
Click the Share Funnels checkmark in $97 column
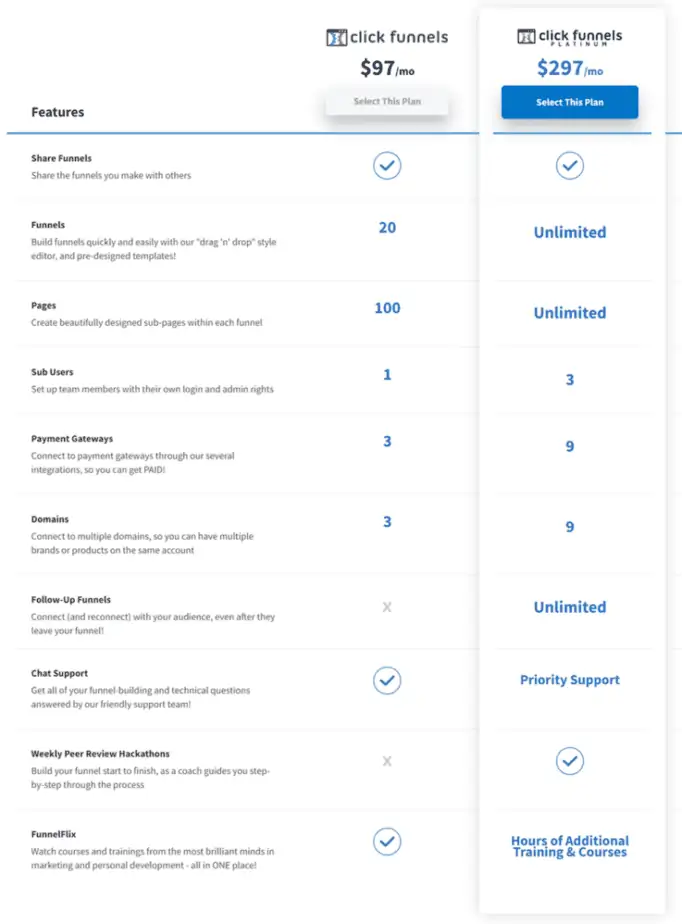387,166
